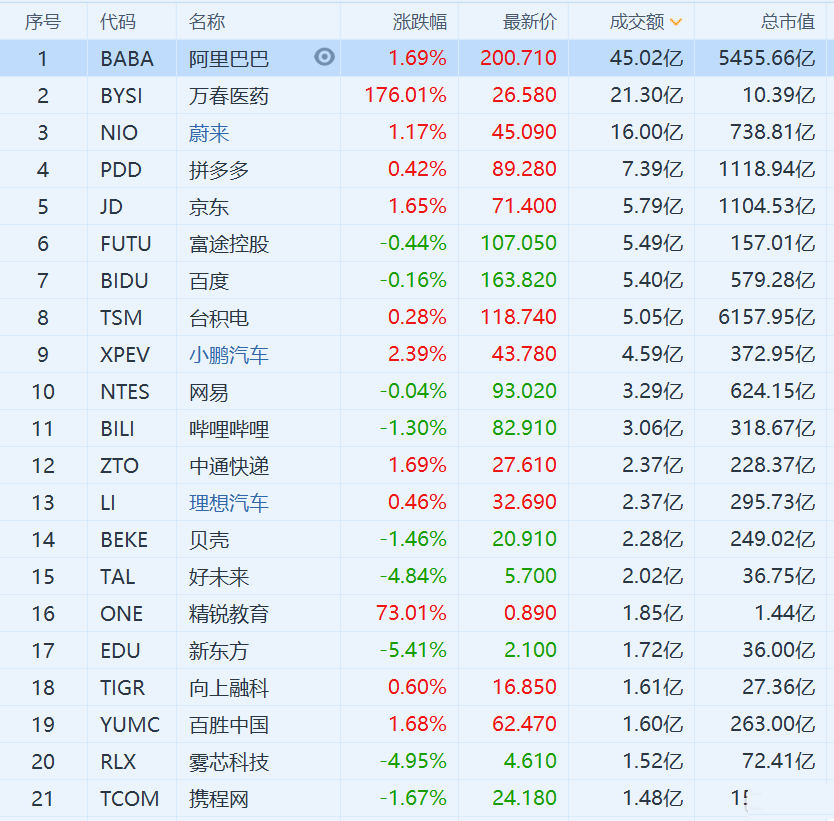Select the 万春医药 row name
Image resolution: width=834 pixels, height=821 pixels.
pyautogui.click(x=229, y=96)
